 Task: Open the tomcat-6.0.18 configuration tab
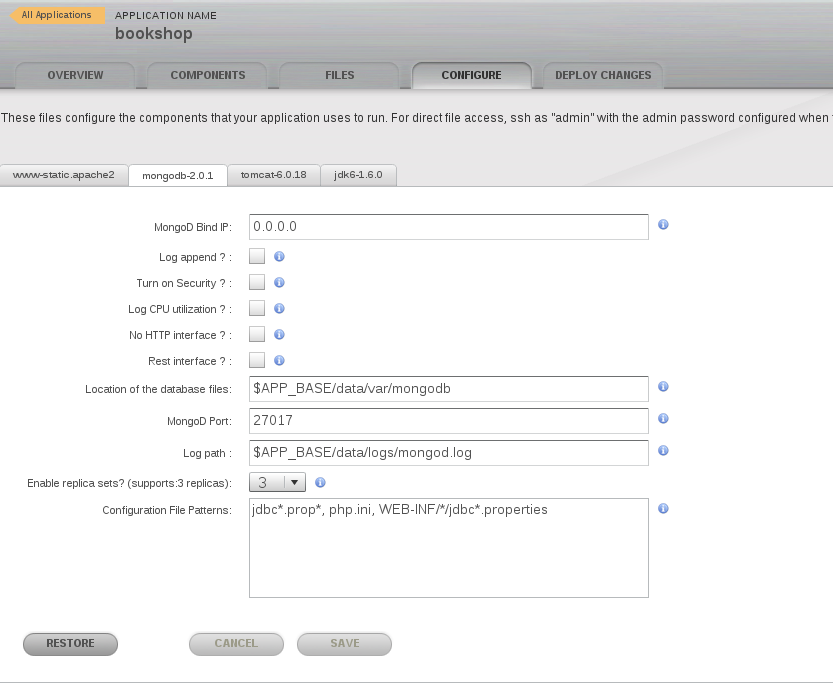pos(273,175)
